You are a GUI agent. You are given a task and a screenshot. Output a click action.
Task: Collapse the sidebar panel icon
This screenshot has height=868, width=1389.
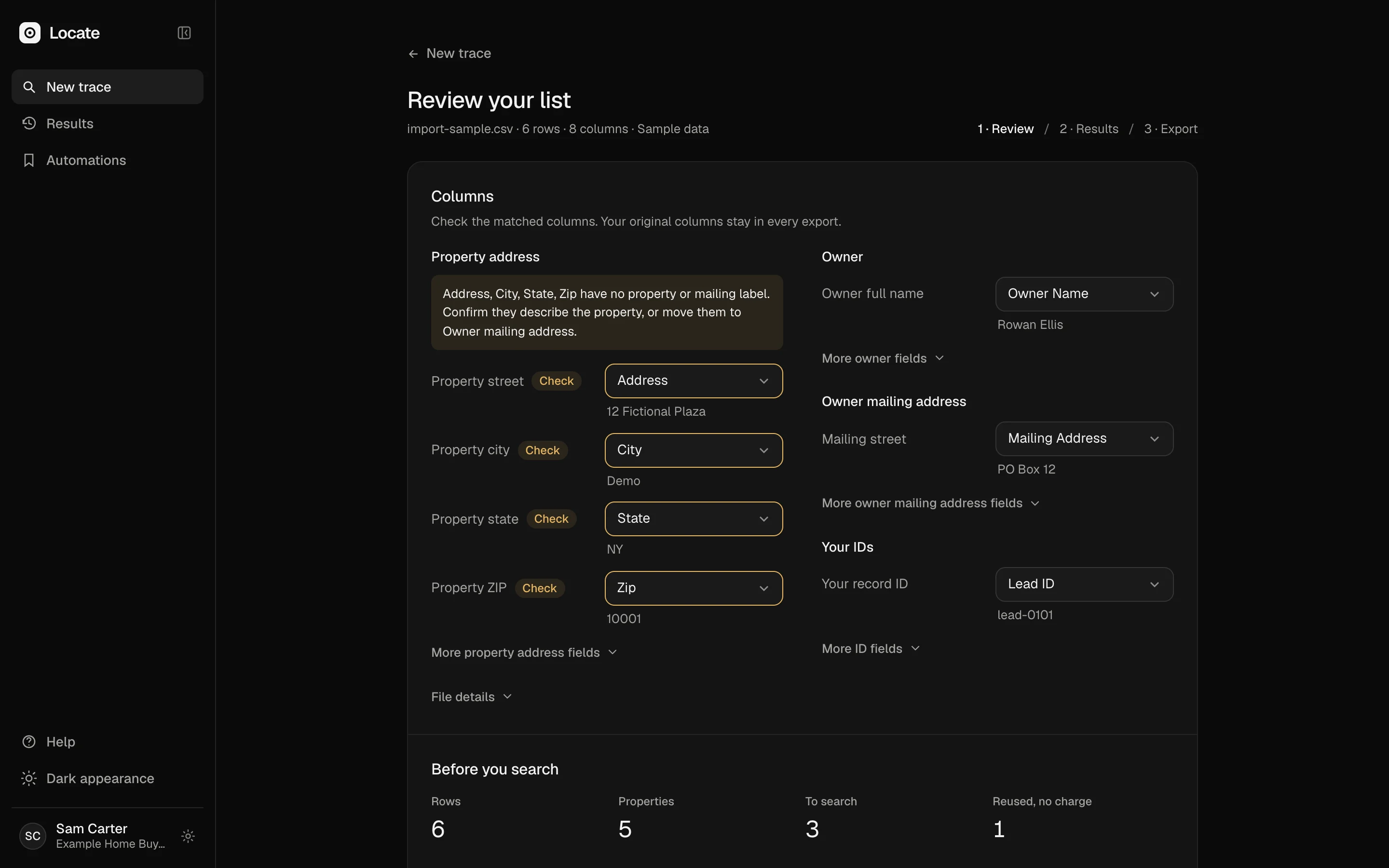(x=184, y=33)
